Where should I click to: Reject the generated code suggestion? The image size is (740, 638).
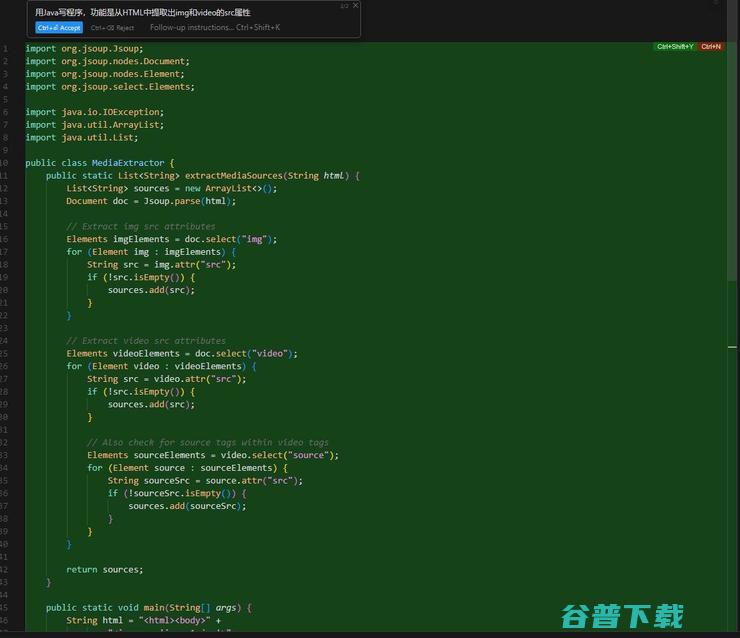[112, 28]
